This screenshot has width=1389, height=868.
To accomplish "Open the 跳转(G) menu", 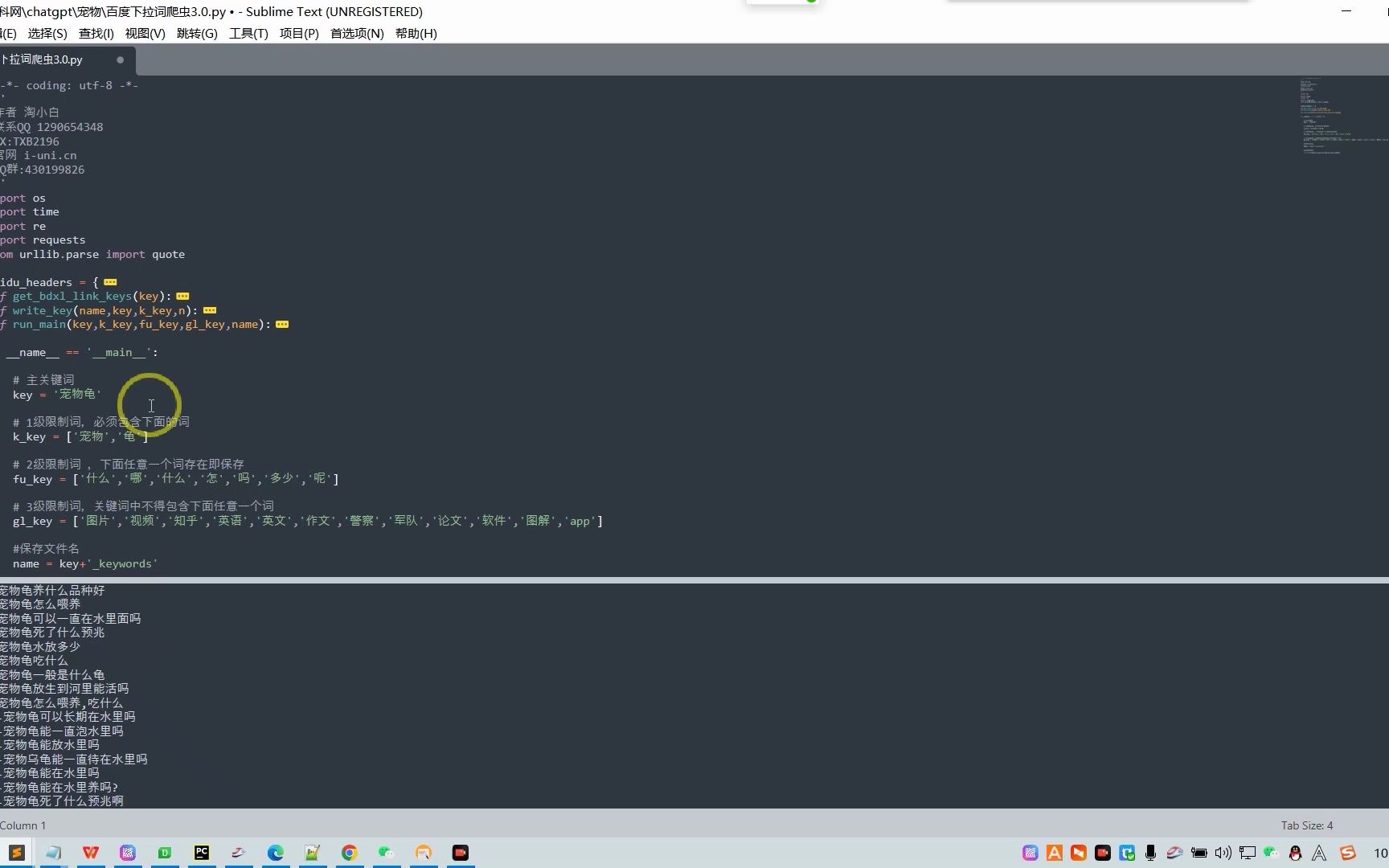I will point(197,33).
